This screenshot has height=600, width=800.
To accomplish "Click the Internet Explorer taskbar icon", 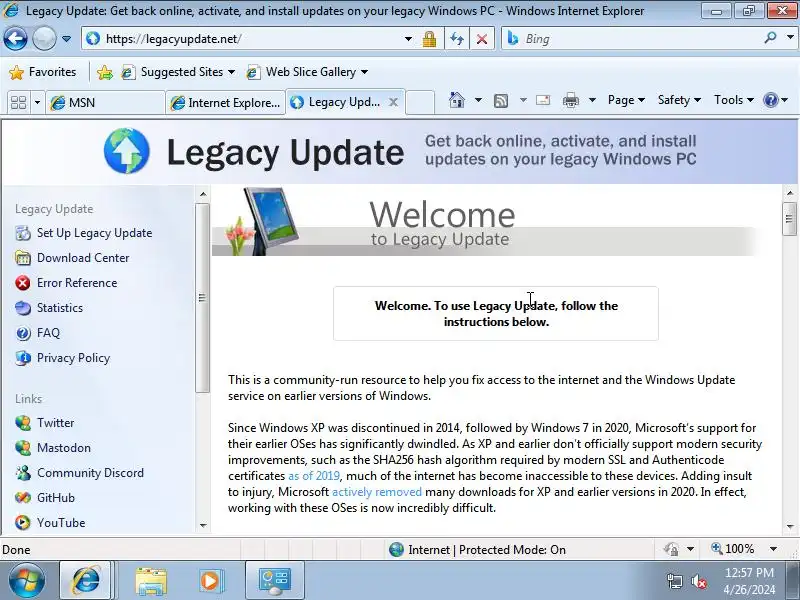I will 85,581.
